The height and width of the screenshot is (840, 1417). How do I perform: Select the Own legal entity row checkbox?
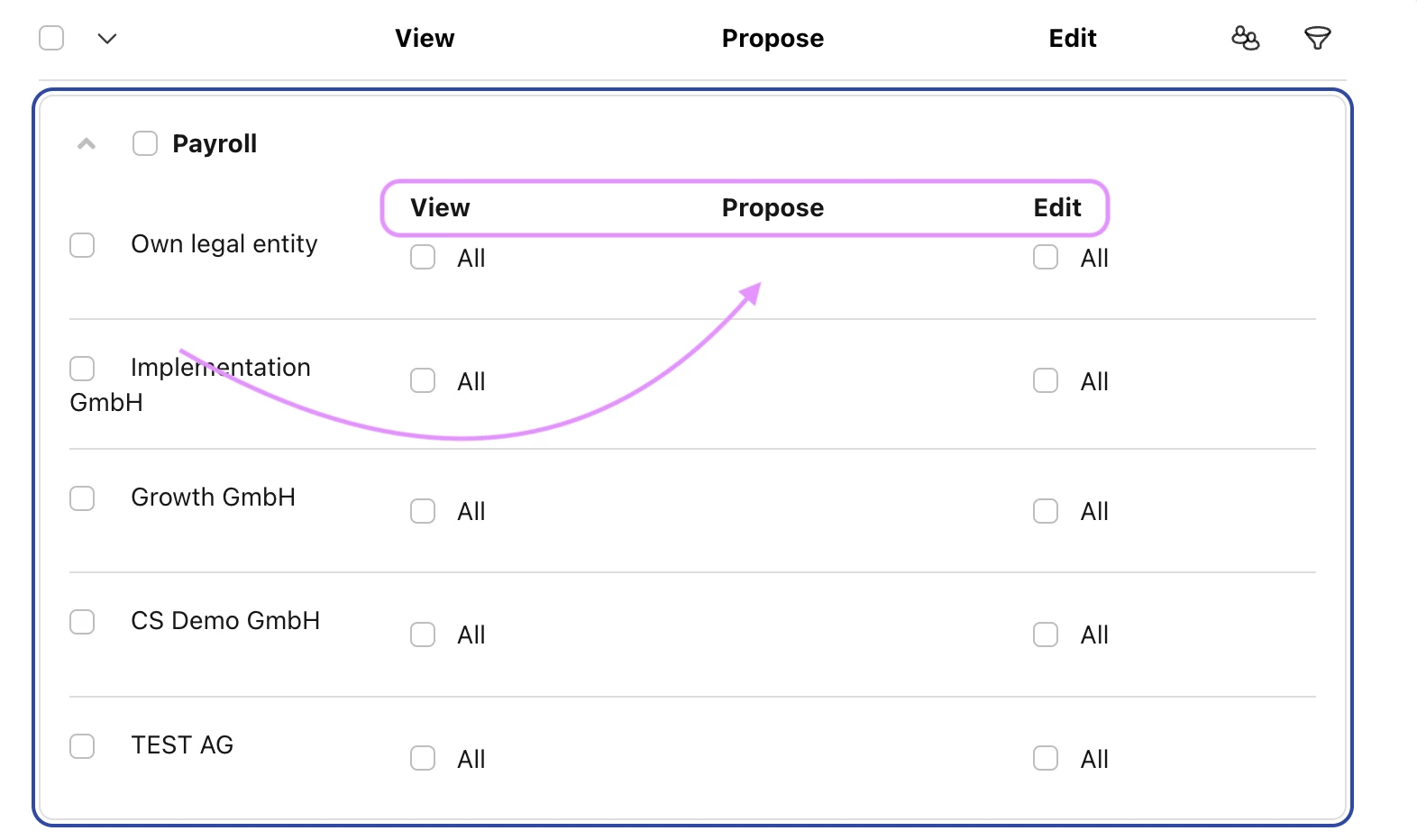82,245
